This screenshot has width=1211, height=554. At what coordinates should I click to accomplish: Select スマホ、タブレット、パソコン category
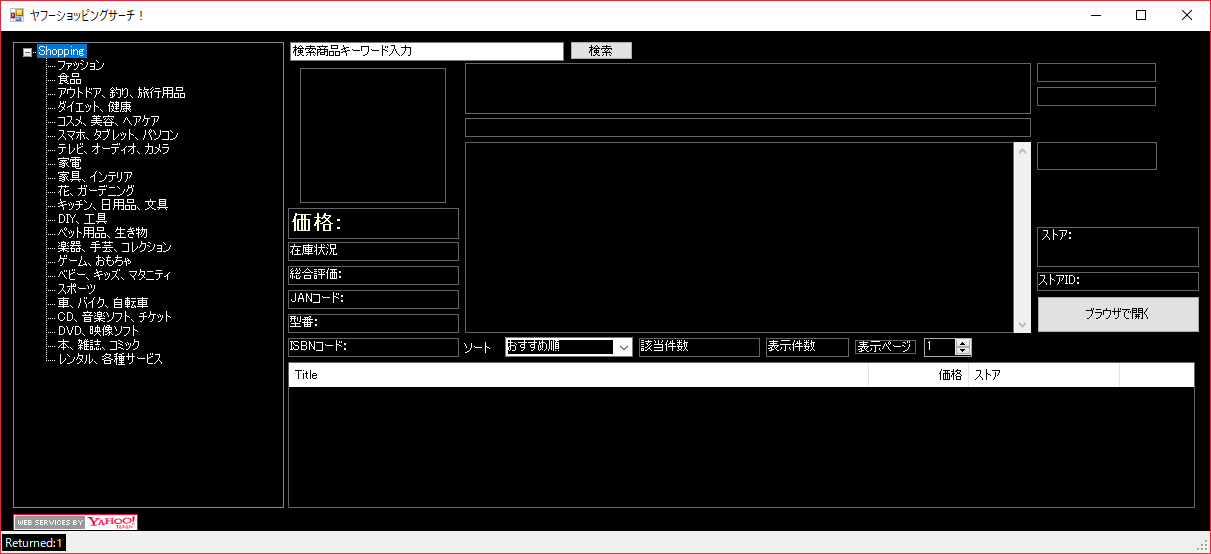click(118, 135)
